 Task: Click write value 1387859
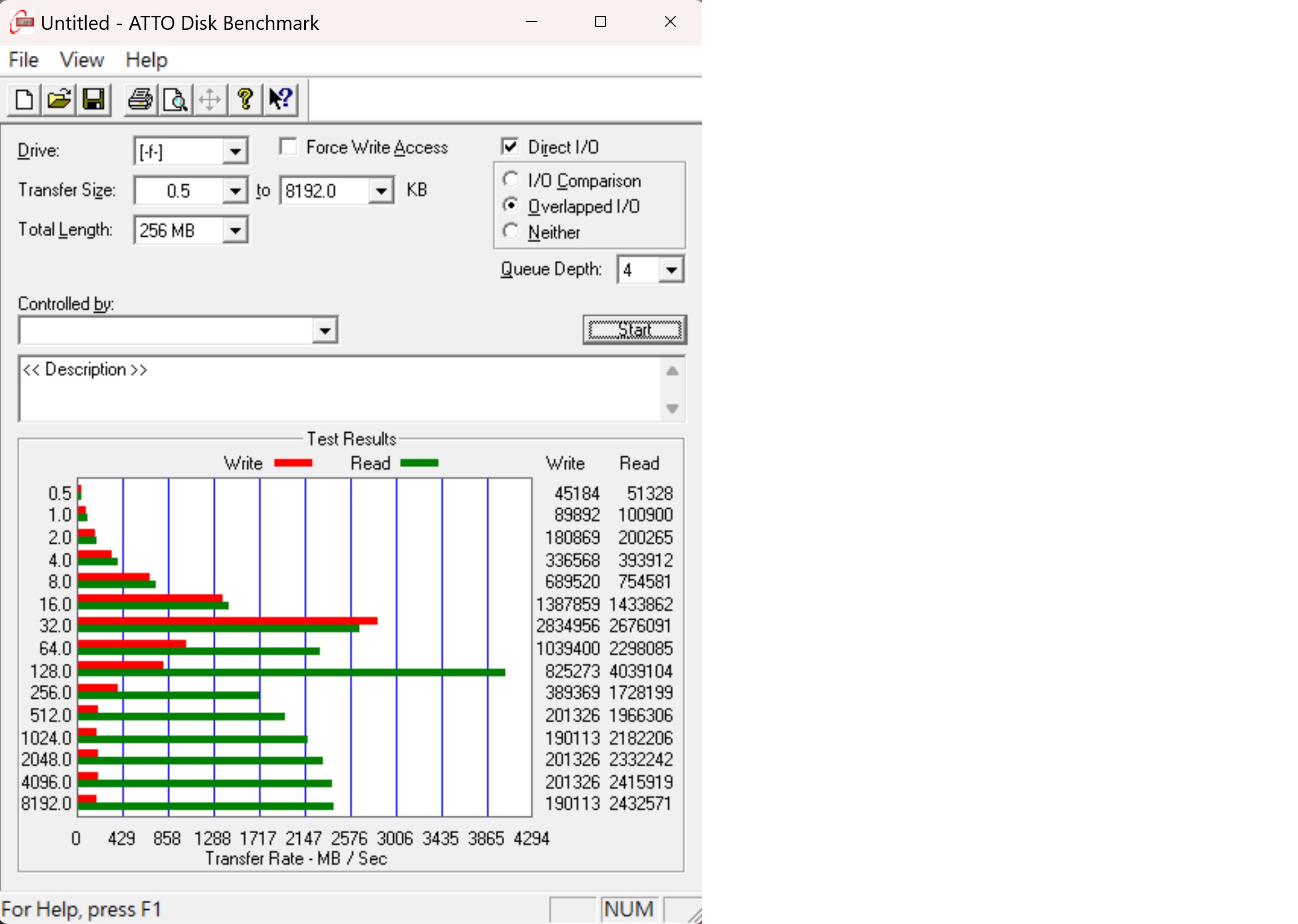568,604
